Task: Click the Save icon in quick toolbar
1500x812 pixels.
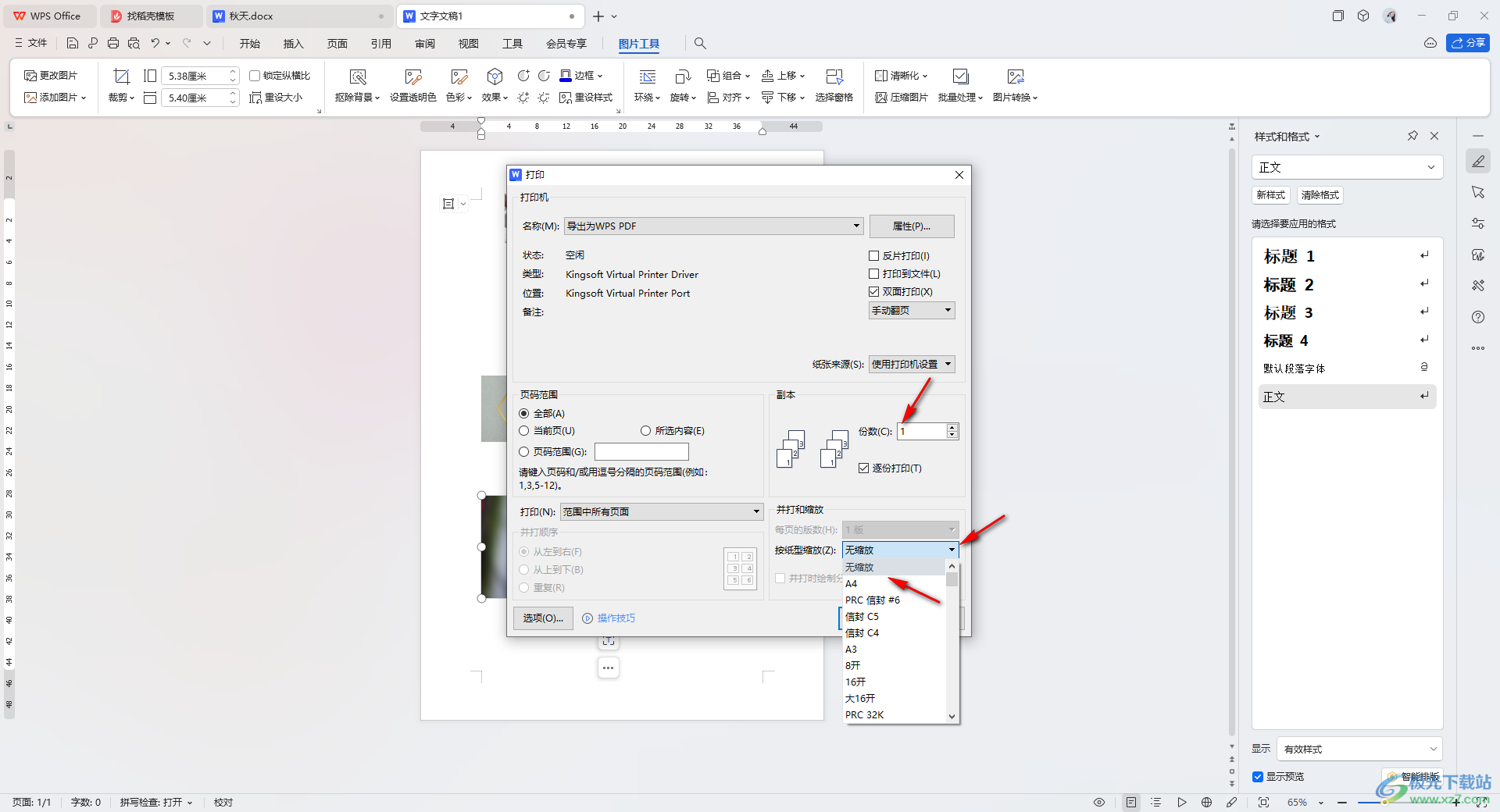Action: point(73,43)
